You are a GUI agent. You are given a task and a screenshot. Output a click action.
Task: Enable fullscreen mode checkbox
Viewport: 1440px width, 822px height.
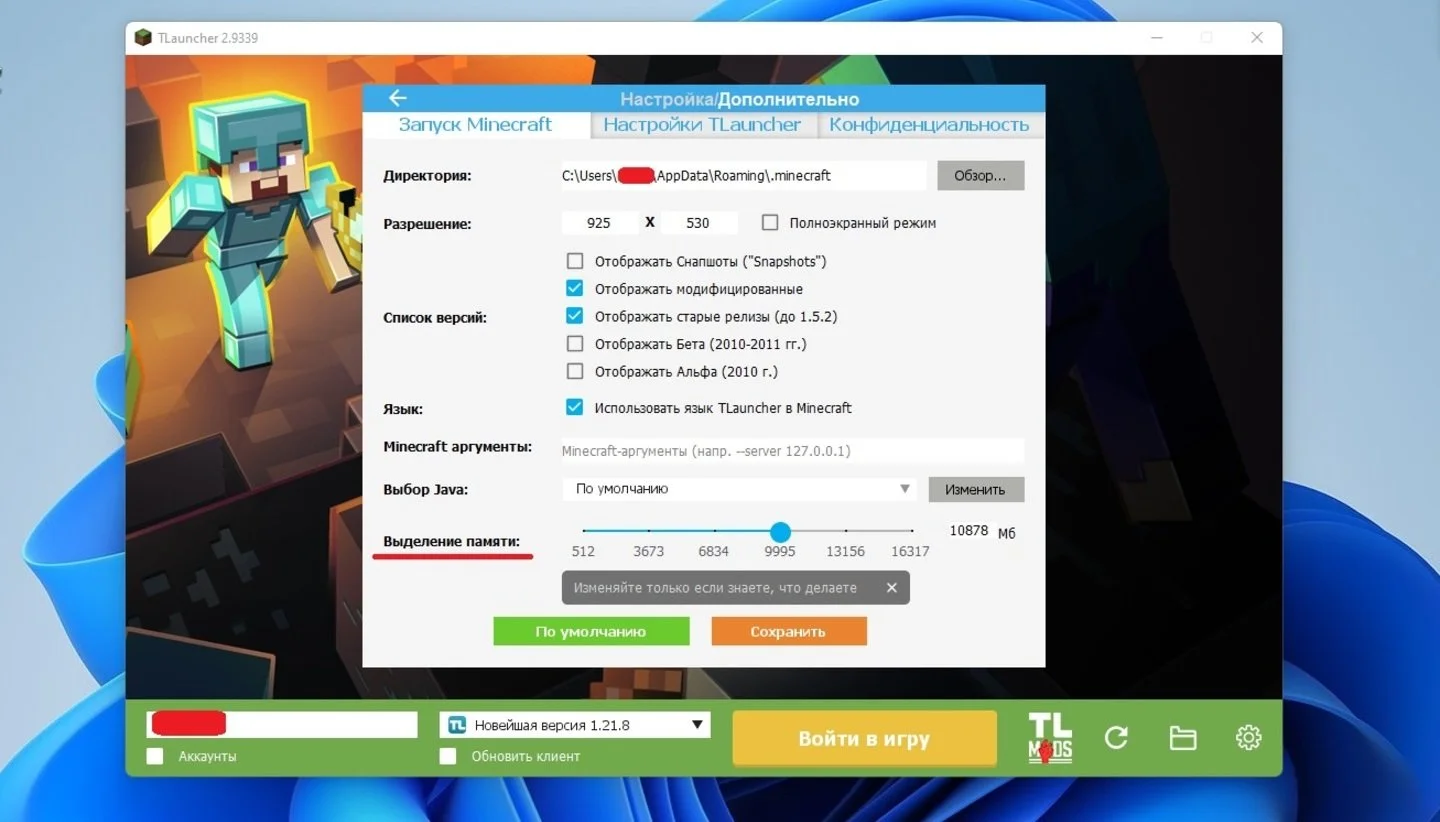point(770,223)
